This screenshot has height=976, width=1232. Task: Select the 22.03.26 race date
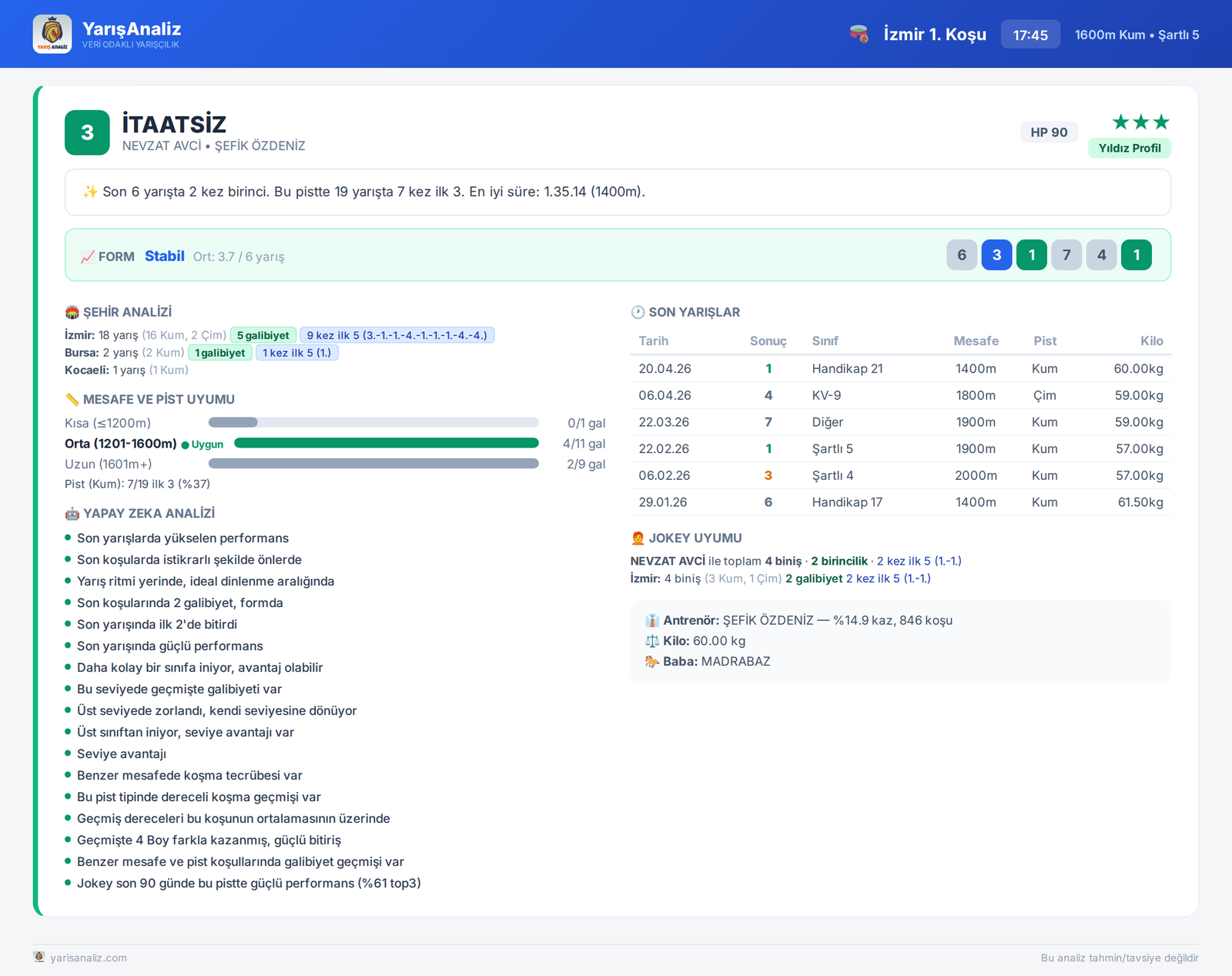coord(664,422)
